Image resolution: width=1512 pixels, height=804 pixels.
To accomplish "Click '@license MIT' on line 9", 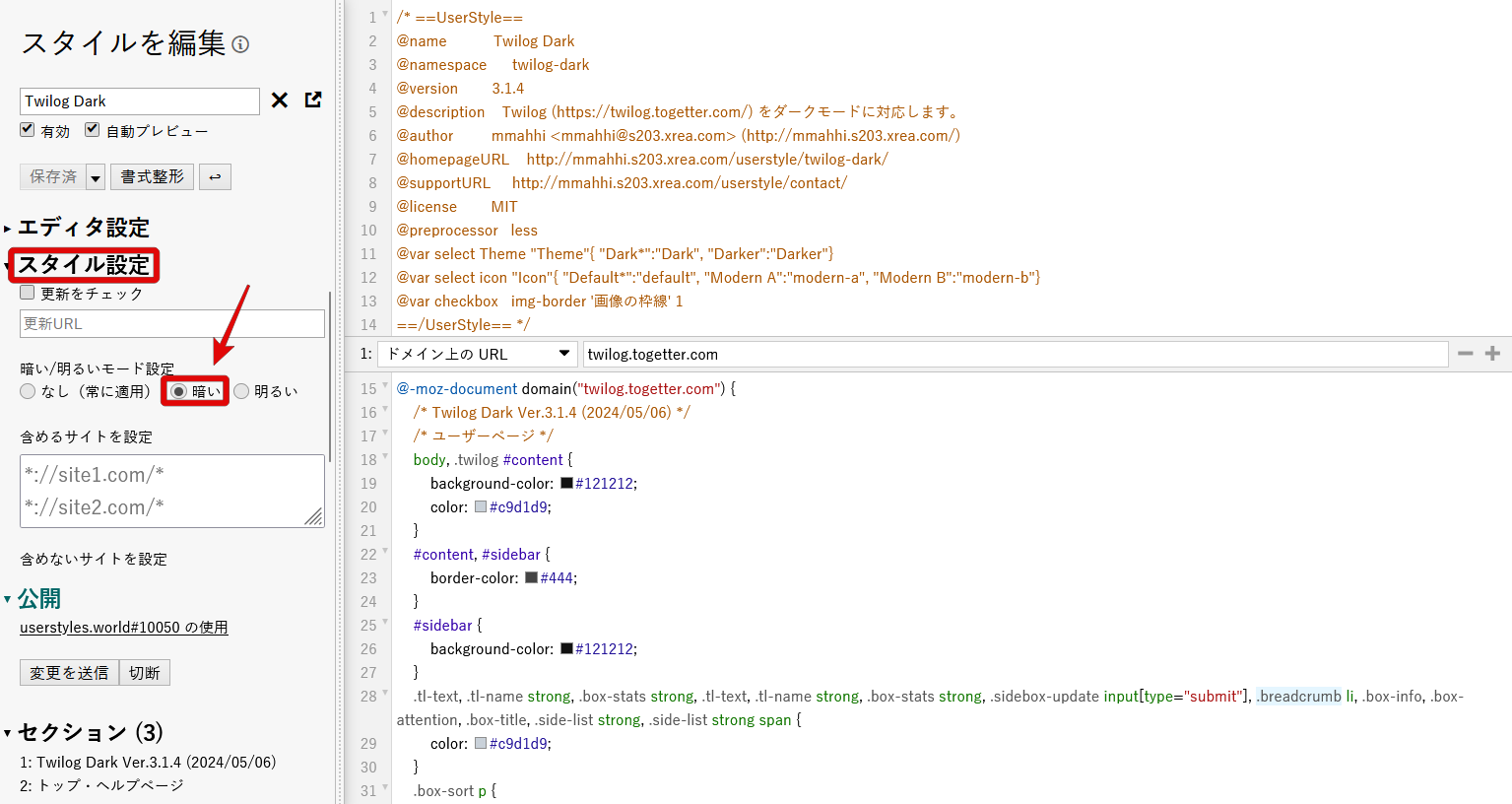I will click(x=457, y=207).
